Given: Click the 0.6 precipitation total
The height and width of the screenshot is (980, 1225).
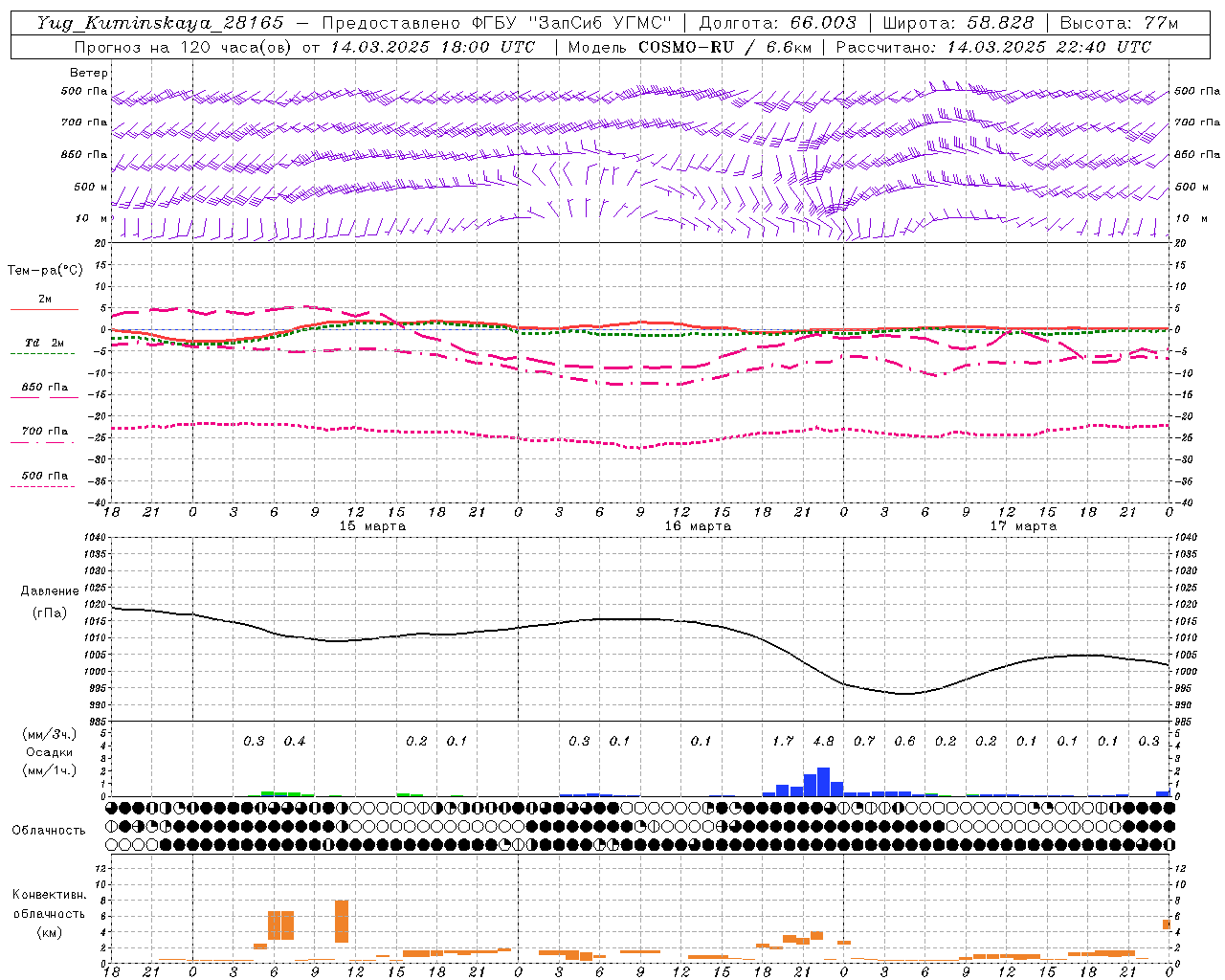Looking at the screenshot, I should pyautogui.click(x=904, y=741).
